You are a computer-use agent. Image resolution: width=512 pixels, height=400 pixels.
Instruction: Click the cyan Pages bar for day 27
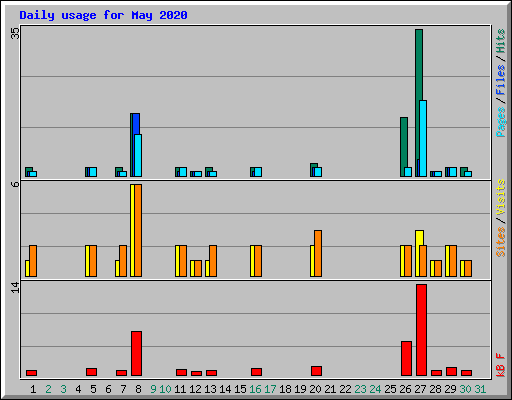pos(423,138)
